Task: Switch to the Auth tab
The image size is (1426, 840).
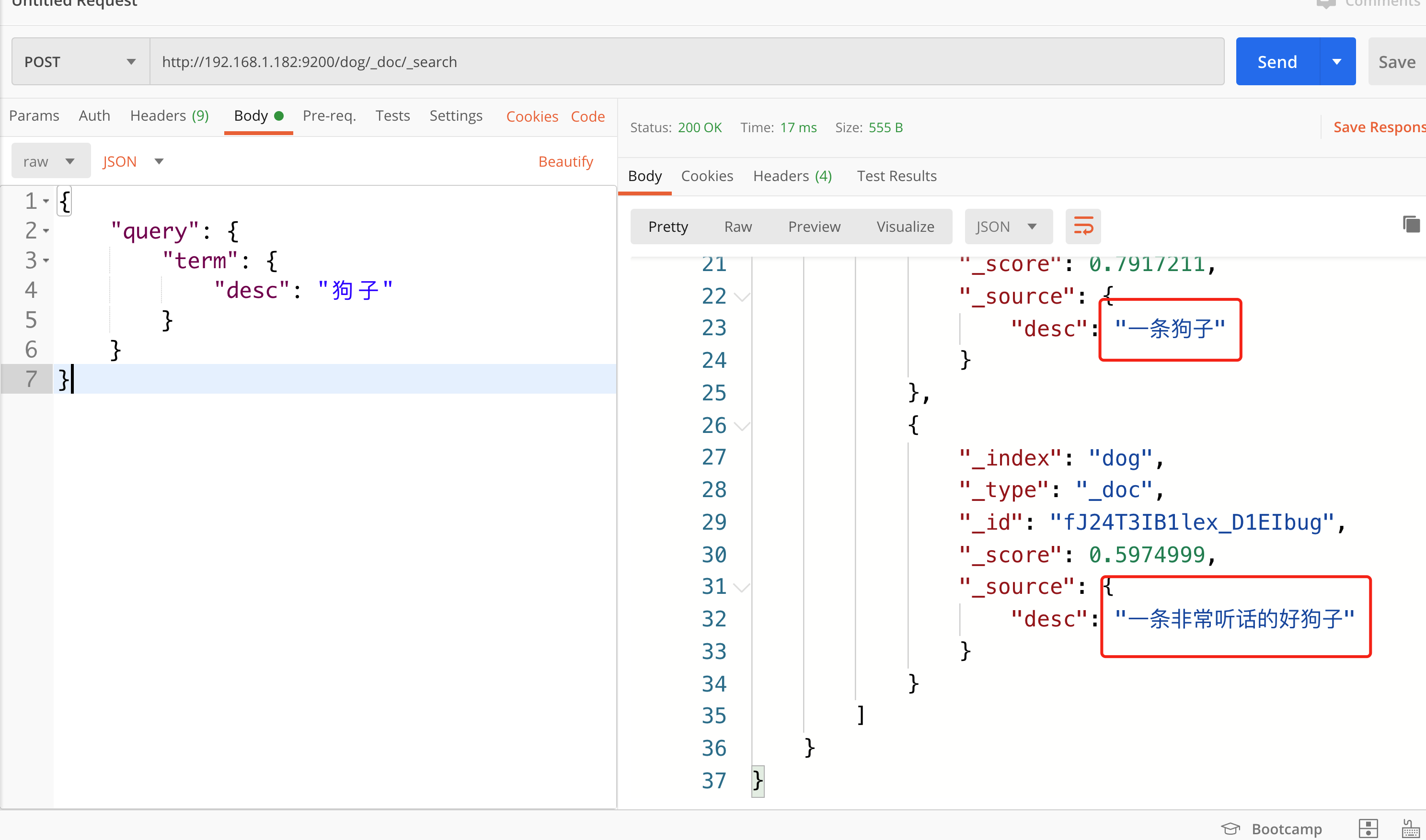Action: (94, 116)
